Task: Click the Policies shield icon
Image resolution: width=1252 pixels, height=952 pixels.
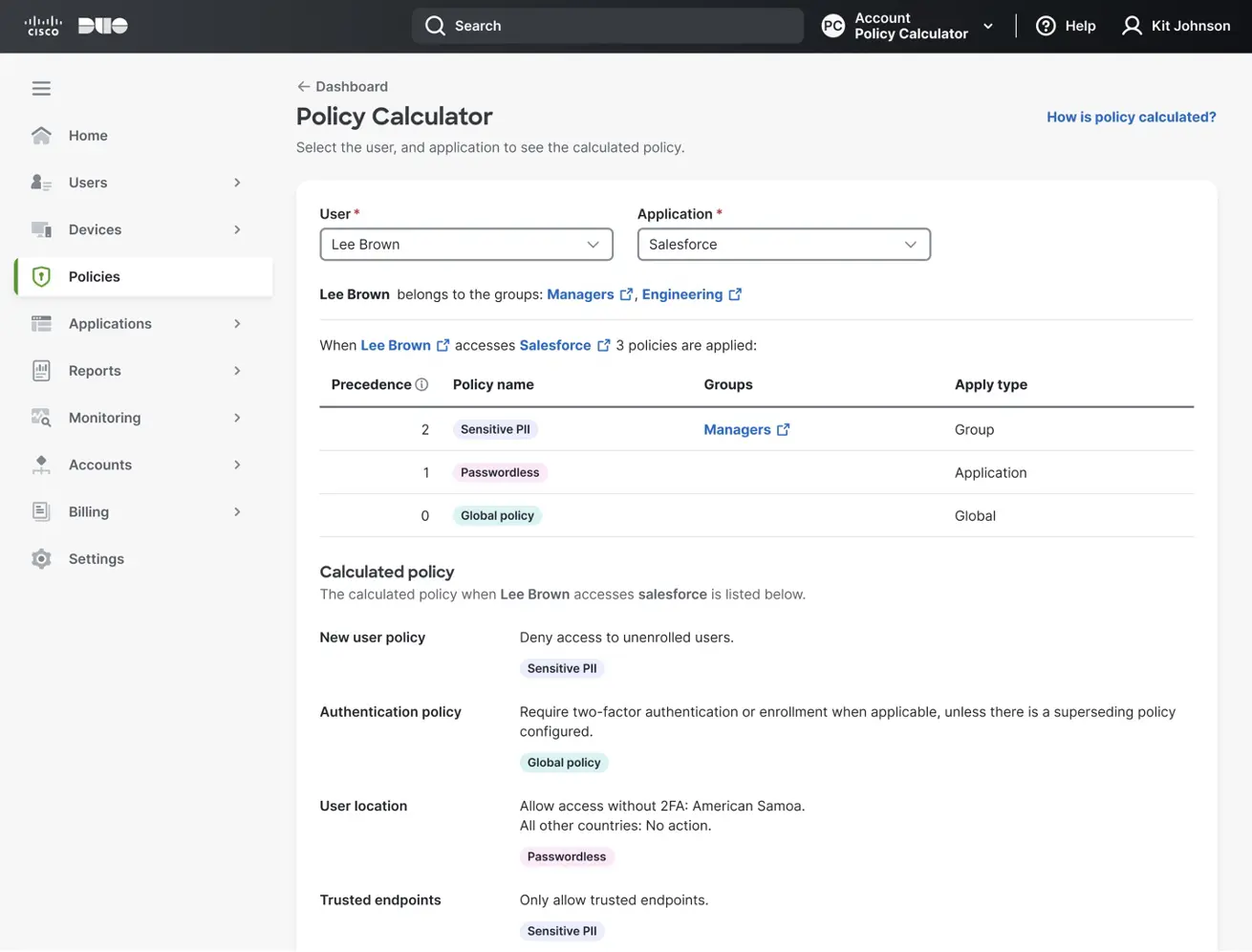Action: (40, 276)
